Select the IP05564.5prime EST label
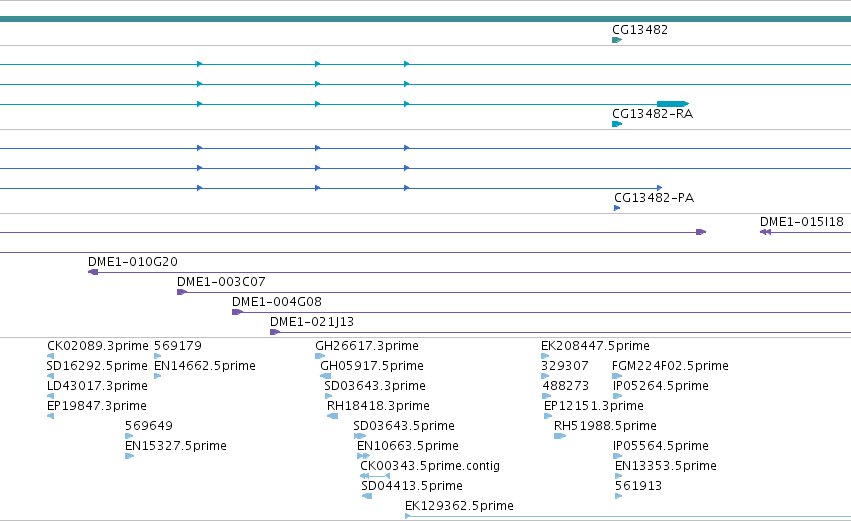This screenshot has width=851, height=521. 661,446
